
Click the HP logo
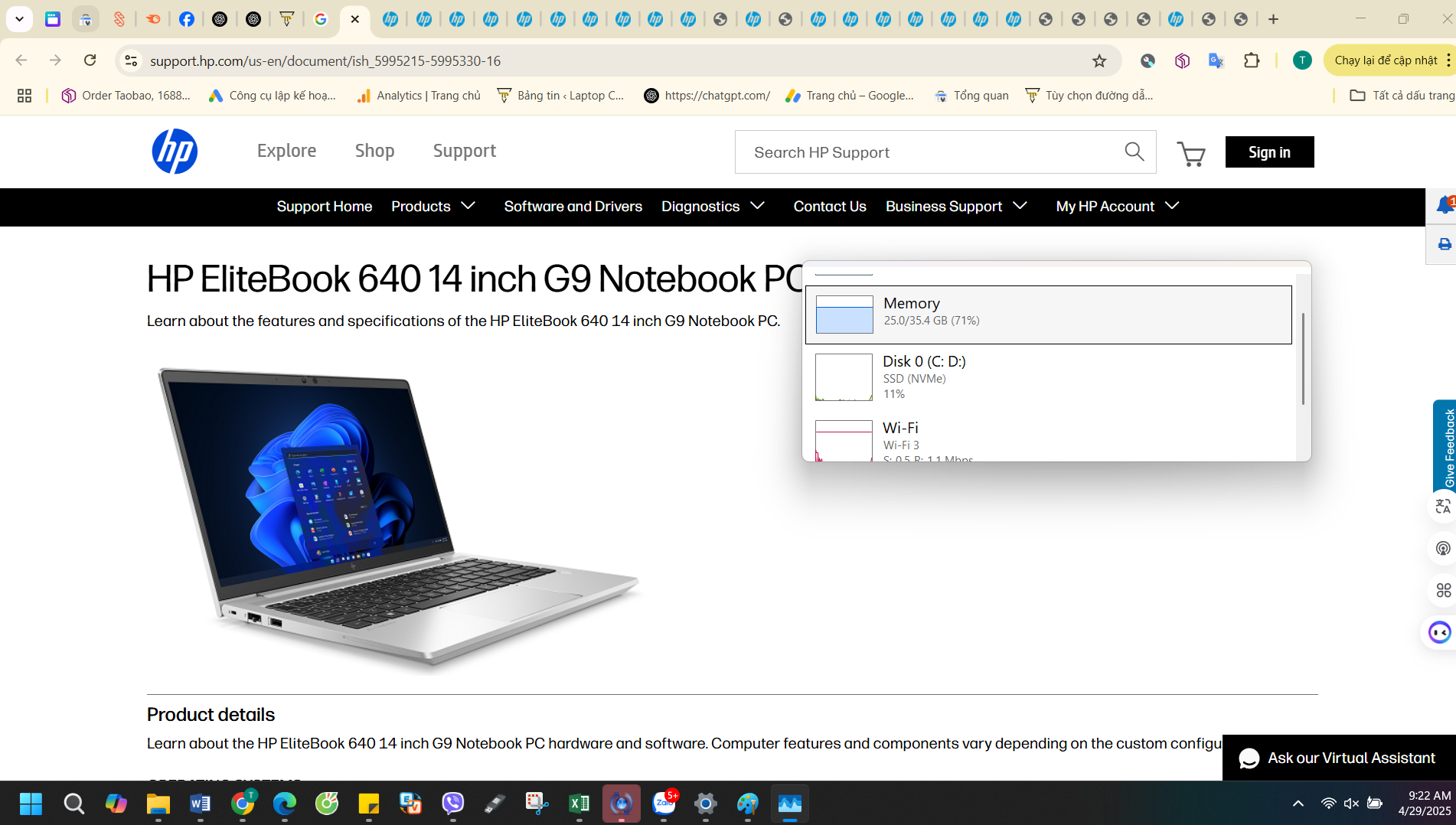pyautogui.click(x=175, y=152)
